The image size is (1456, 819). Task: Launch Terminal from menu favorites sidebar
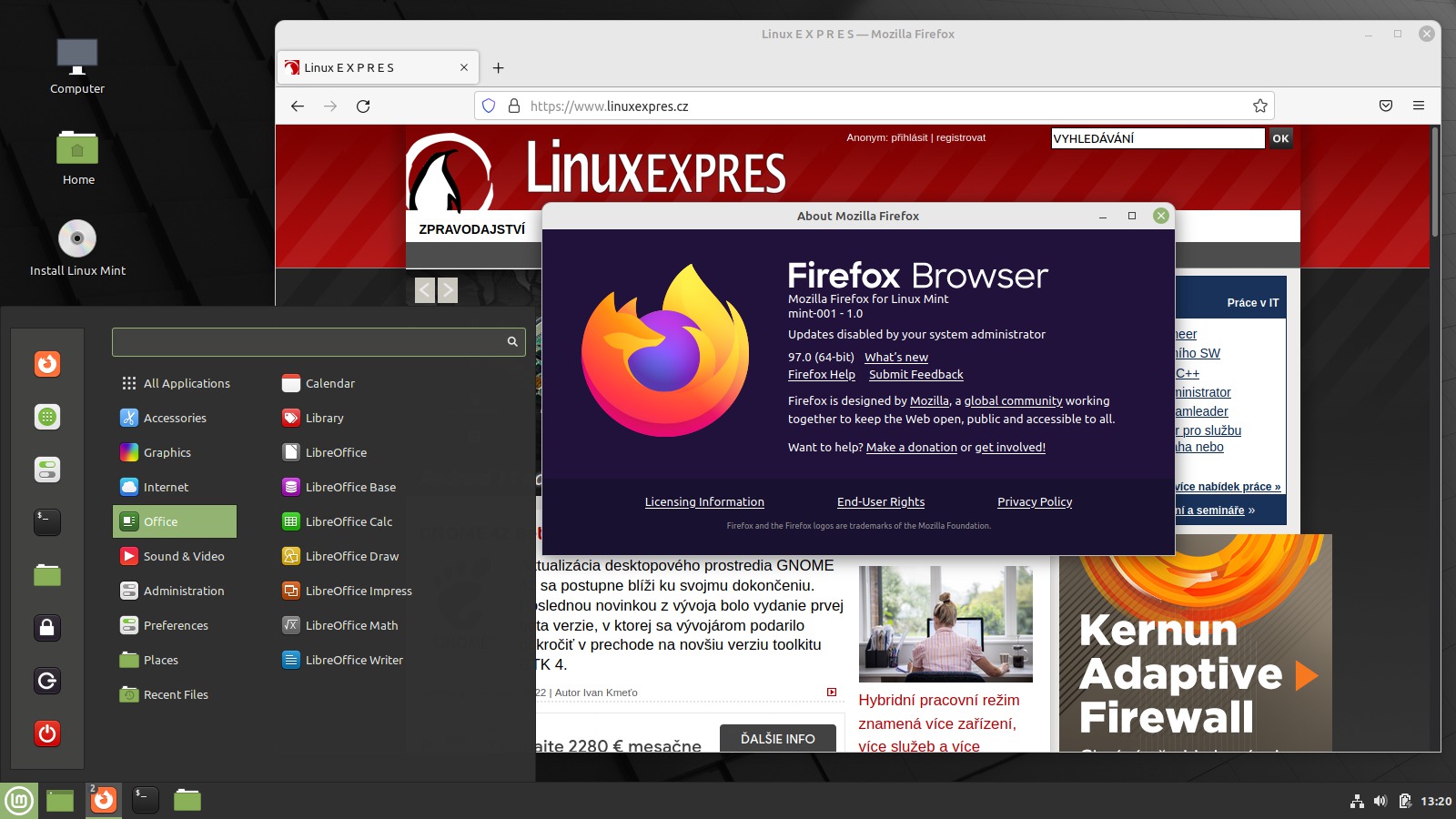(x=47, y=522)
